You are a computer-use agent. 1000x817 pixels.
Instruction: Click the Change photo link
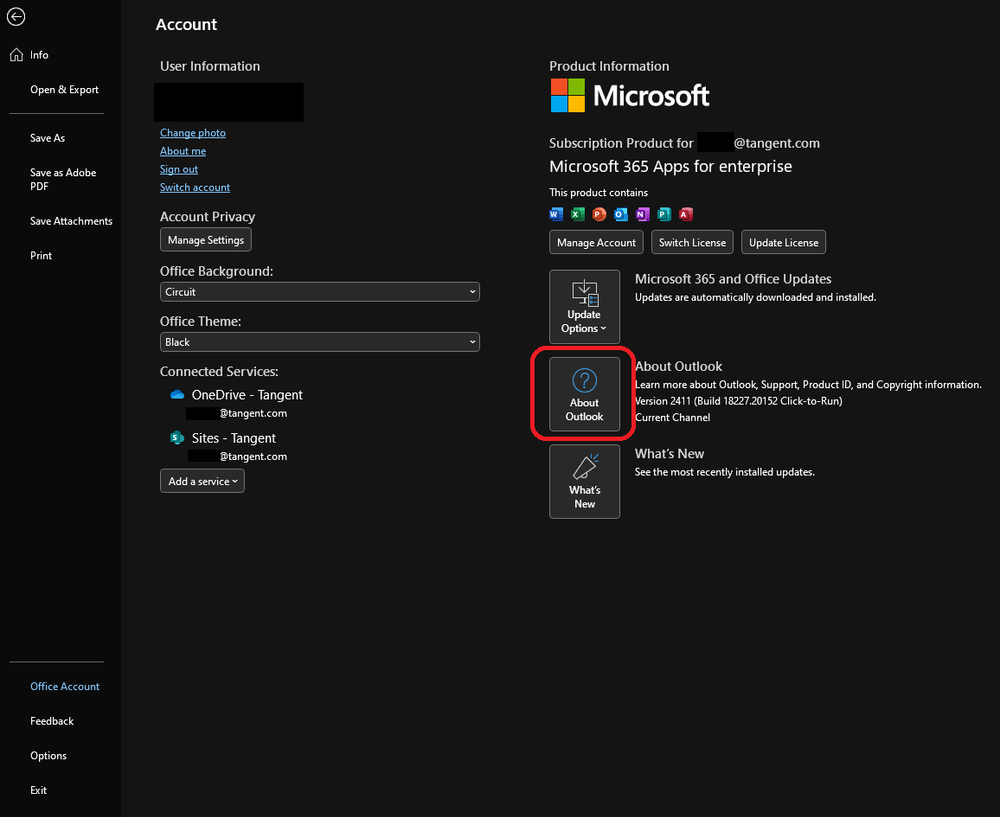(193, 133)
